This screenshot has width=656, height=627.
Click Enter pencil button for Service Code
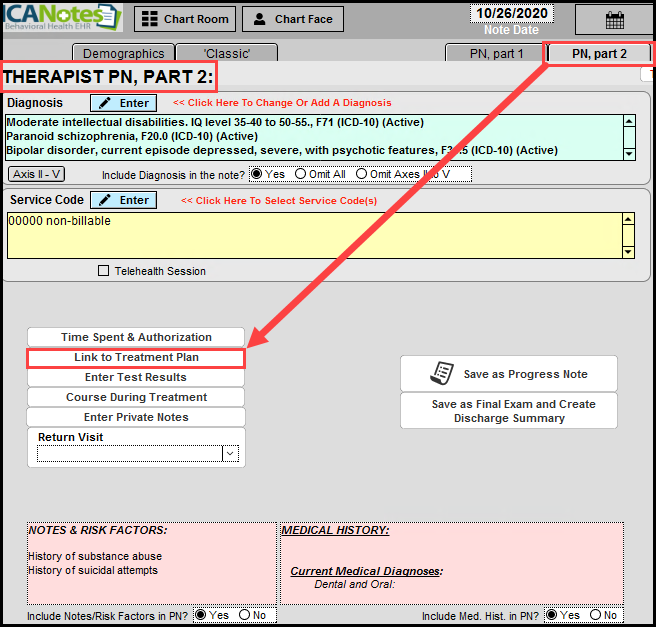point(124,200)
